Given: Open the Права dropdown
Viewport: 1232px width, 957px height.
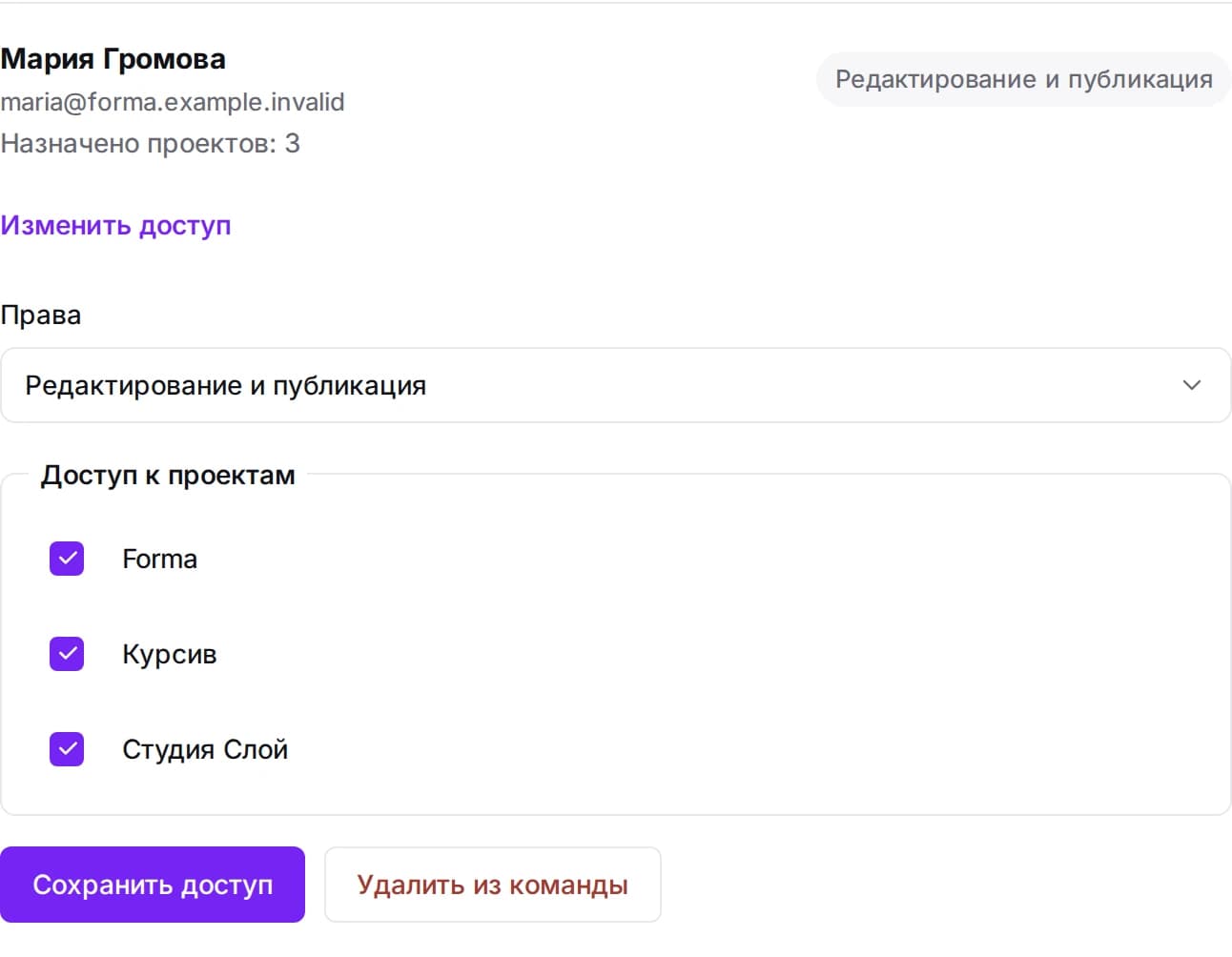Looking at the screenshot, I should tap(616, 385).
